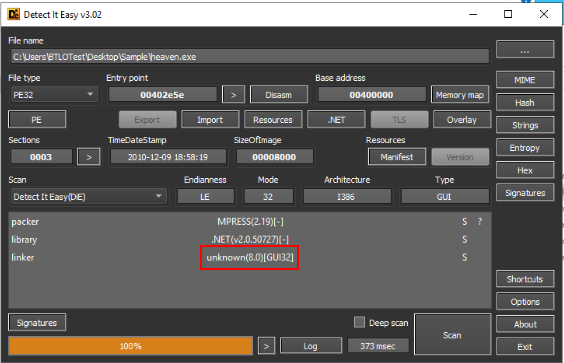Viewport: 564px width, 363px height.
Task: Open the Hex viewer
Action: [525, 170]
